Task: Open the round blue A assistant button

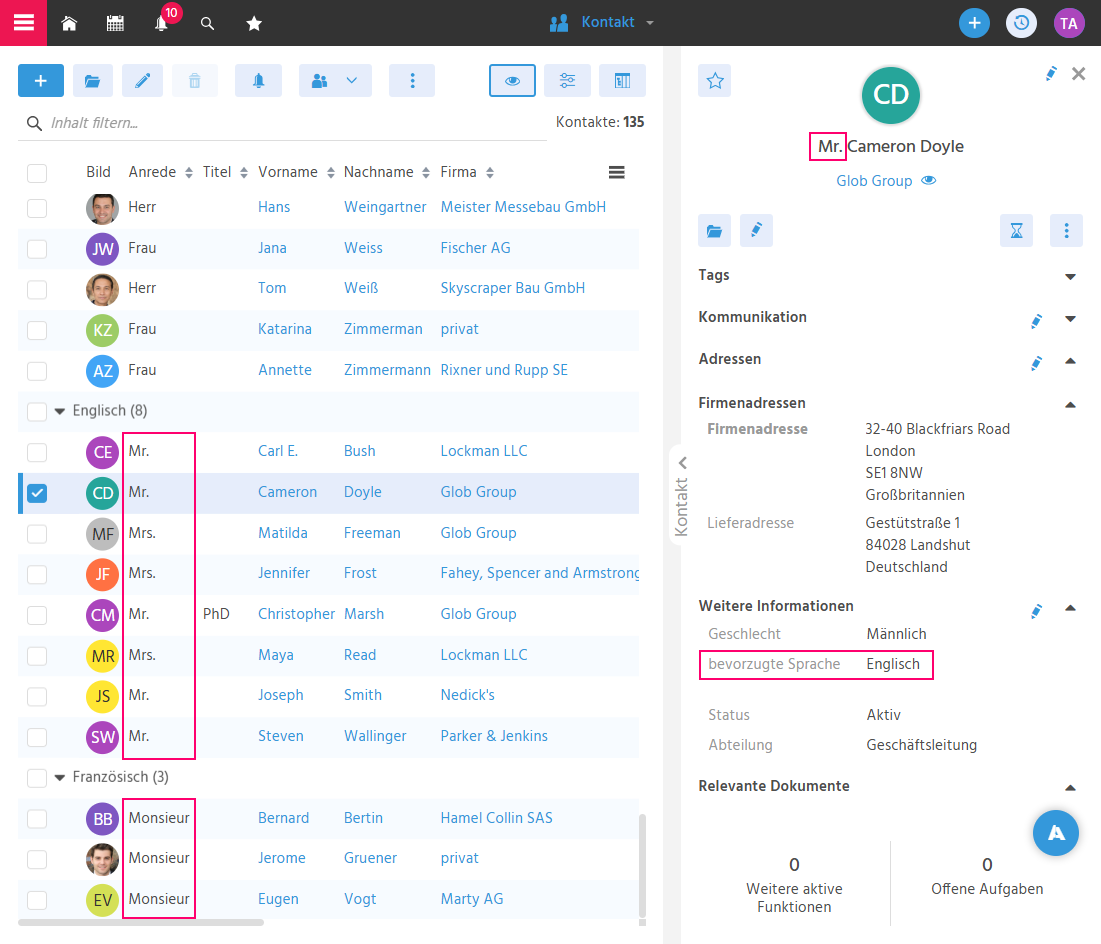Action: pyautogui.click(x=1055, y=833)
